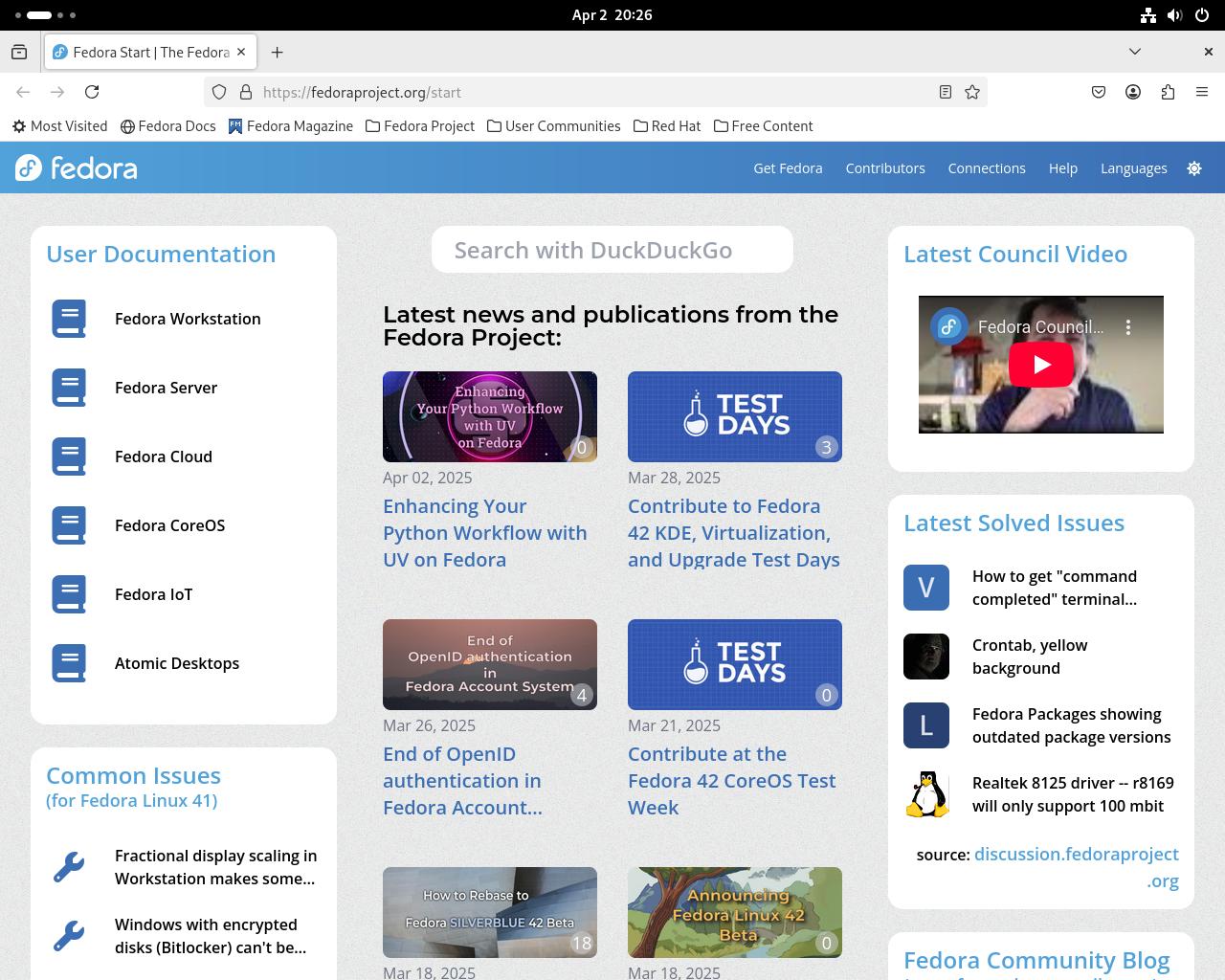Screen dimensions: 1225x980
Task: Open the Extensions puzzle icon
Action: (1168, 92)
